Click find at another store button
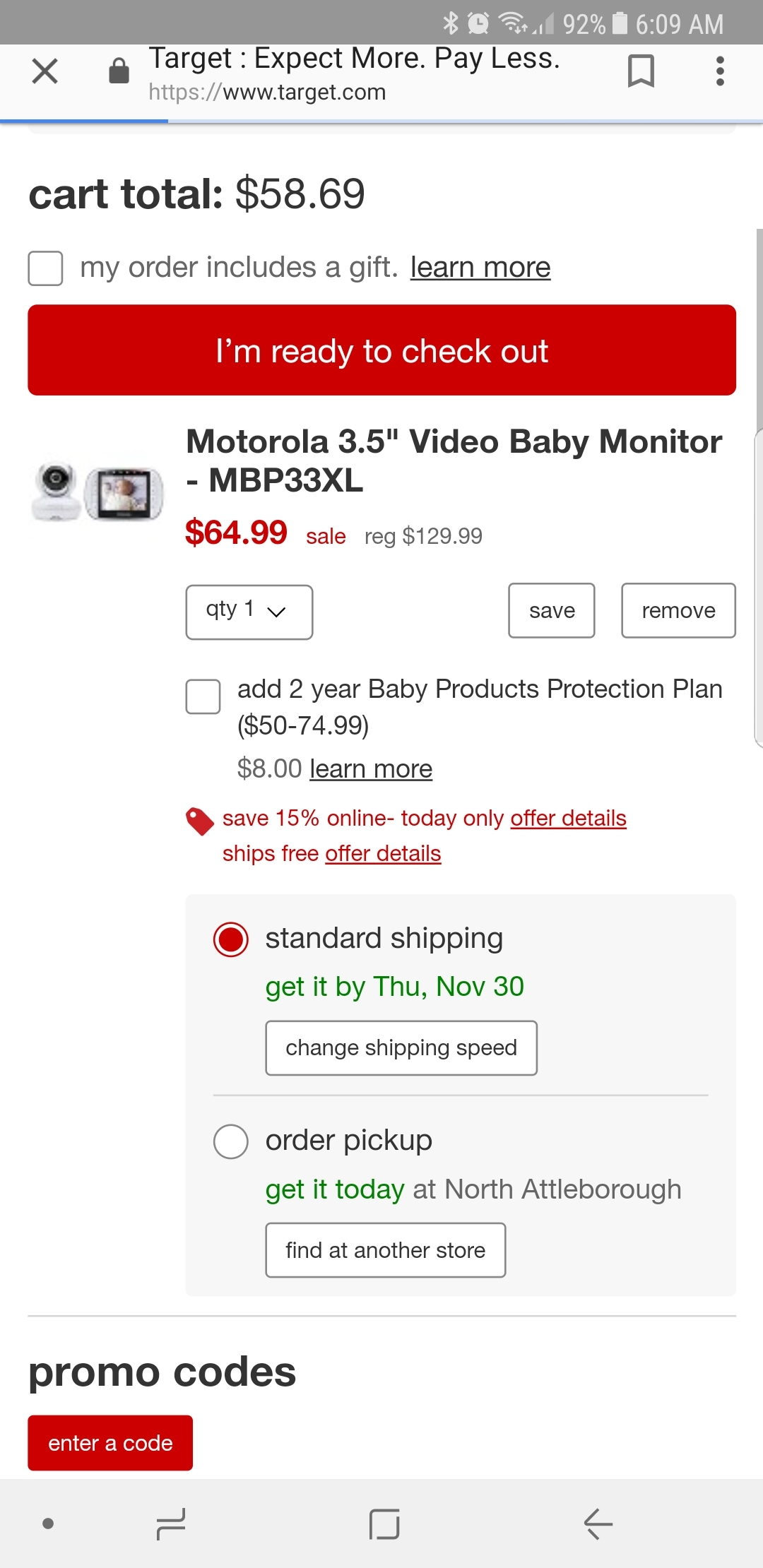Screen dimensions: 763x1568 click(386, 1249)
